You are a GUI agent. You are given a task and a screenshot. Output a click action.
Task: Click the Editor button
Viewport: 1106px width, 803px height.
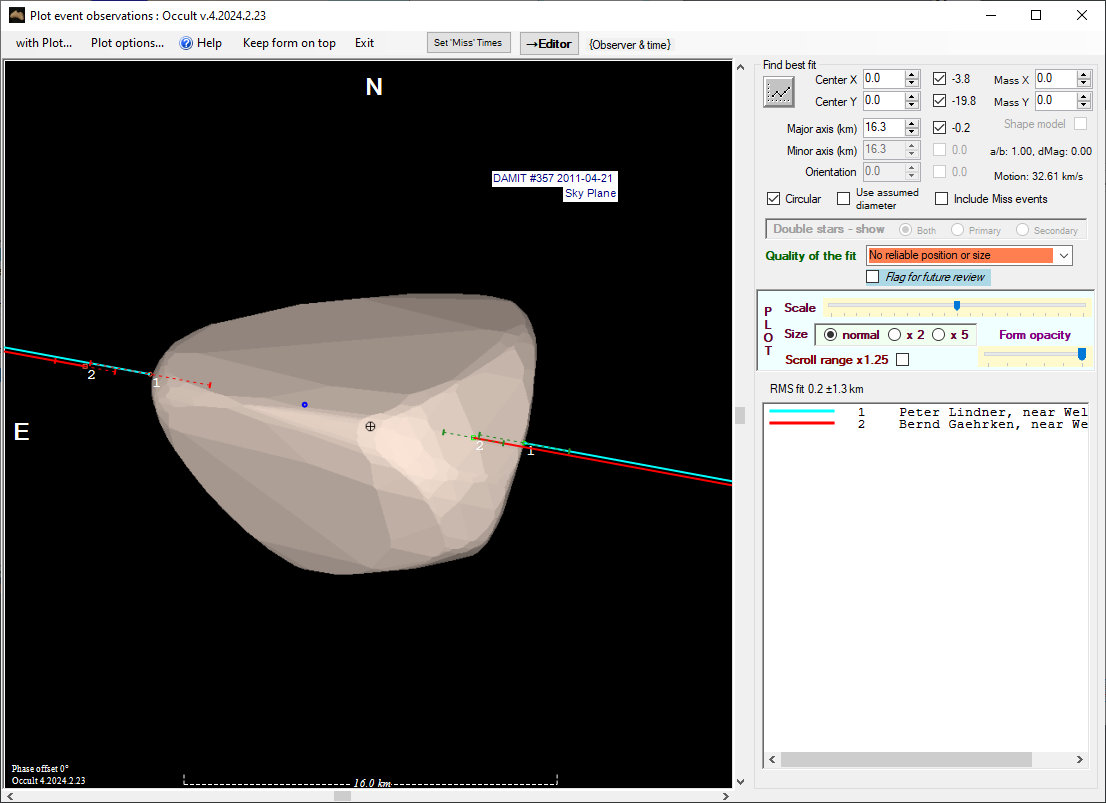549,43
